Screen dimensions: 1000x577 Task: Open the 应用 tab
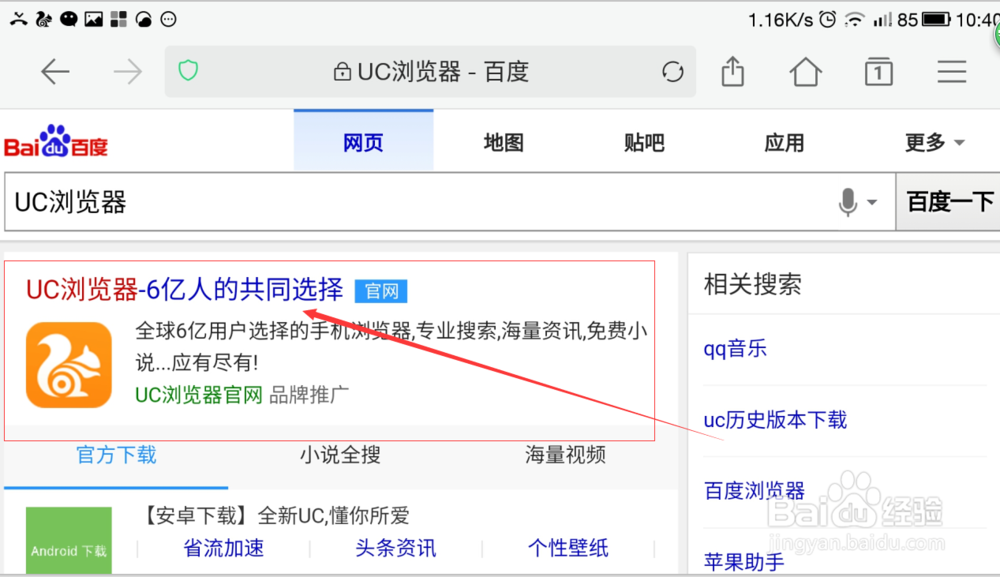(x=784, y=142)
